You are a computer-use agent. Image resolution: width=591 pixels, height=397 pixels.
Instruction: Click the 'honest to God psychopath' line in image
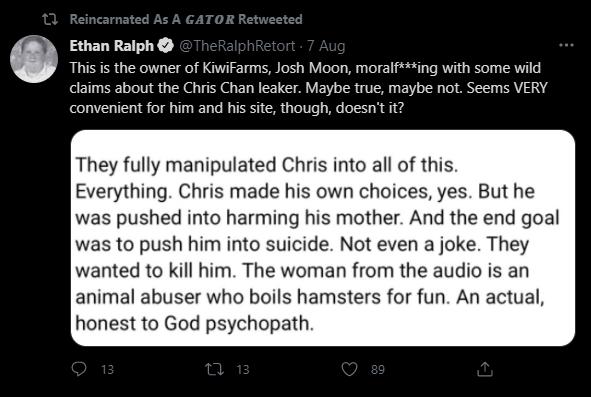click(x=194, y=323)
